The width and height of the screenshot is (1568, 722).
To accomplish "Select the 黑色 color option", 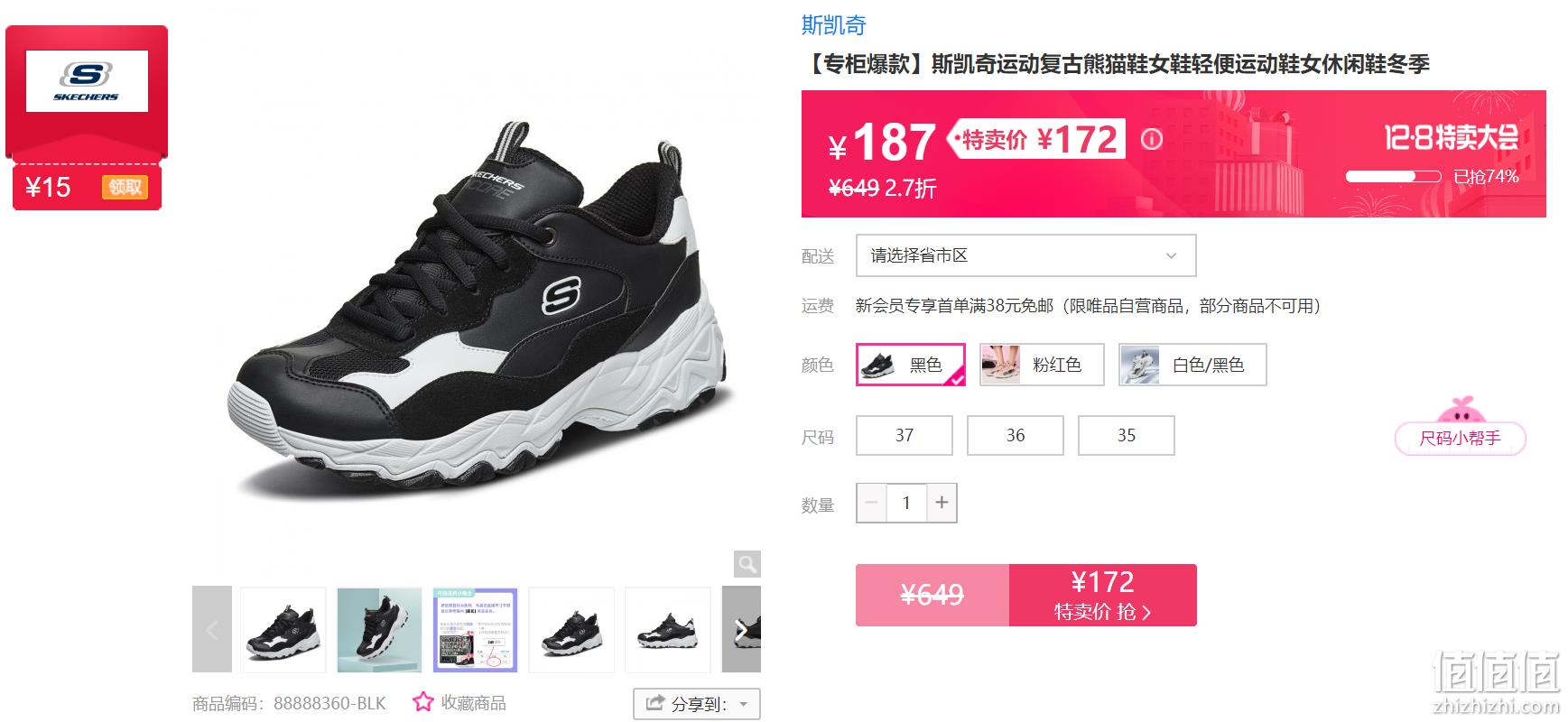I will pyautogui.click(x=911, y=365).
